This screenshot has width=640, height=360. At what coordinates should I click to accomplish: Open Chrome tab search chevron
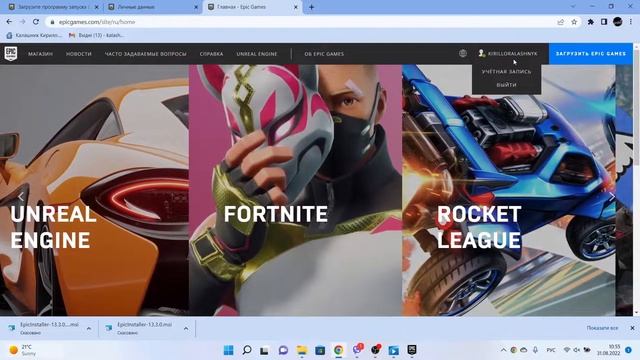point(573,7)
